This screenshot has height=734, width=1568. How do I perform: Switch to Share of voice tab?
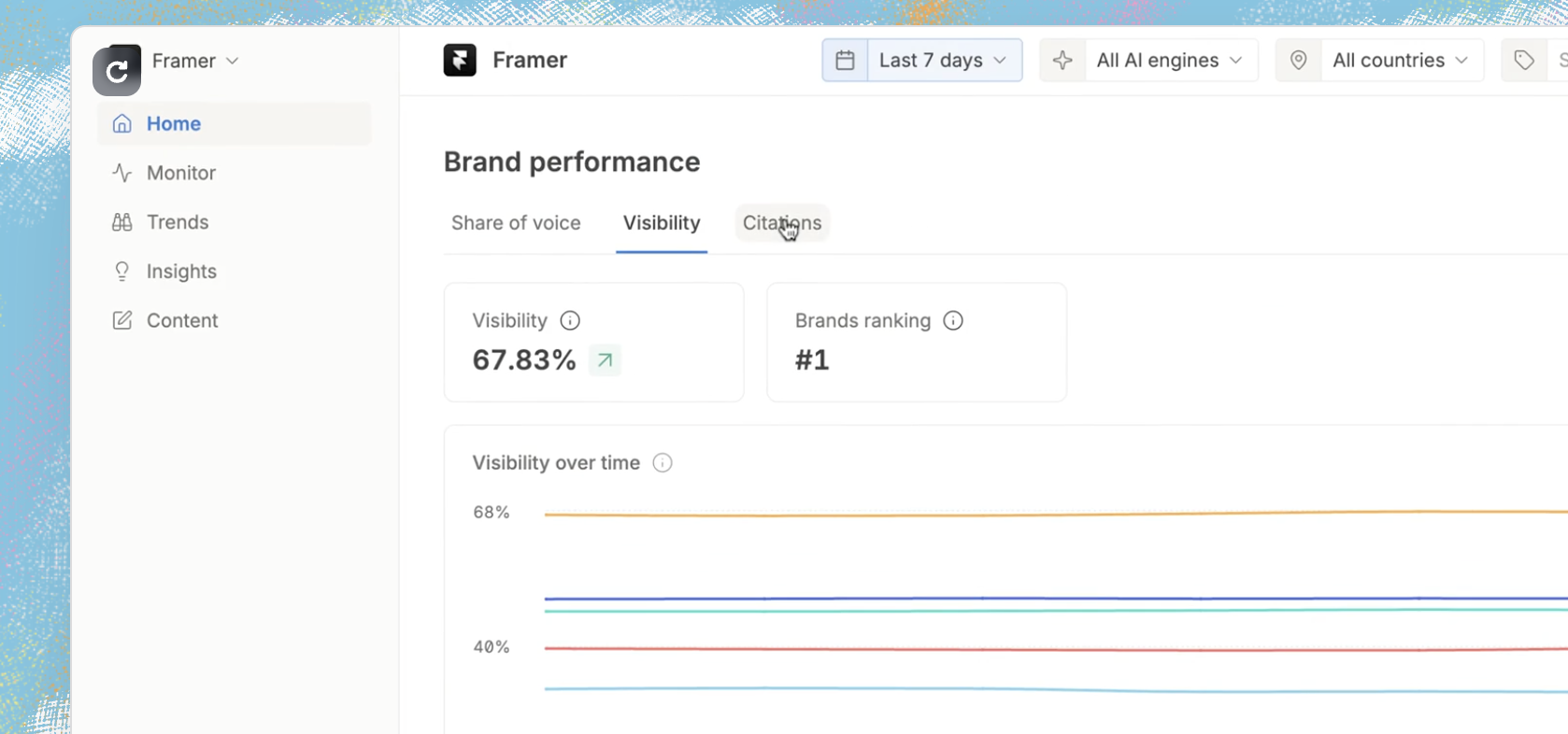click(x=516, y=223)
